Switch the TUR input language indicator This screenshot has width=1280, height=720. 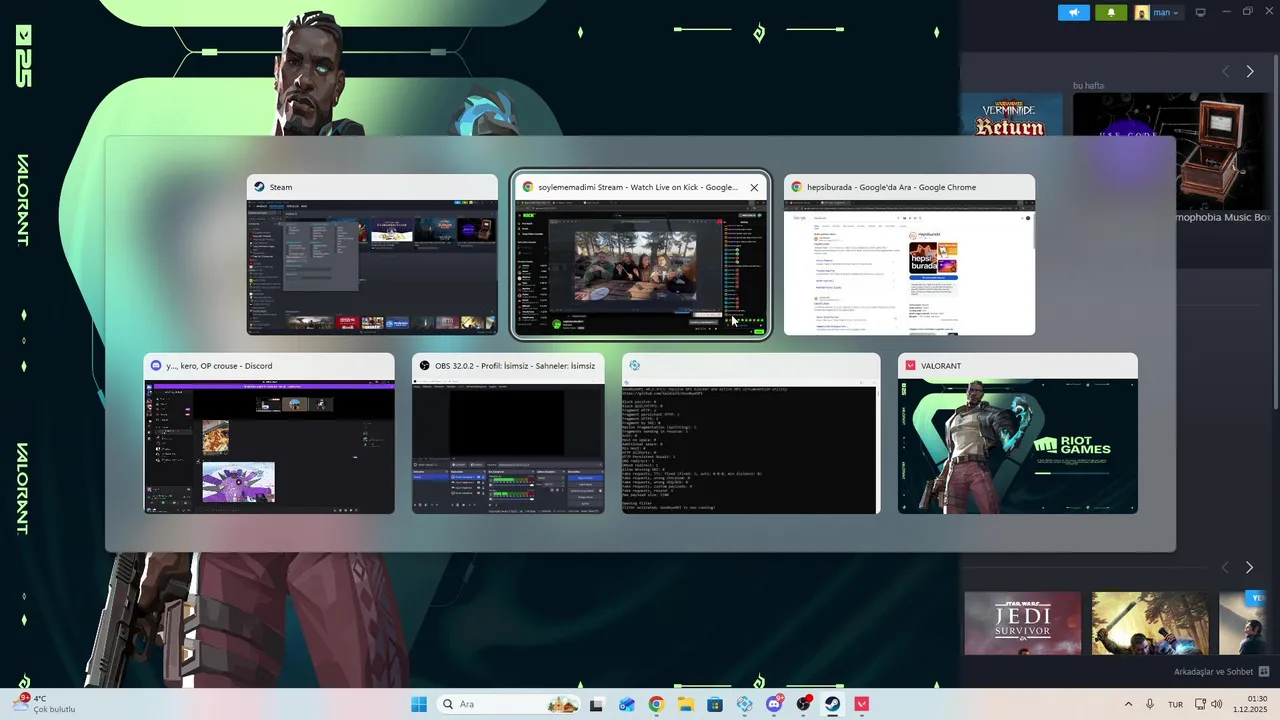click(1176, 704)
